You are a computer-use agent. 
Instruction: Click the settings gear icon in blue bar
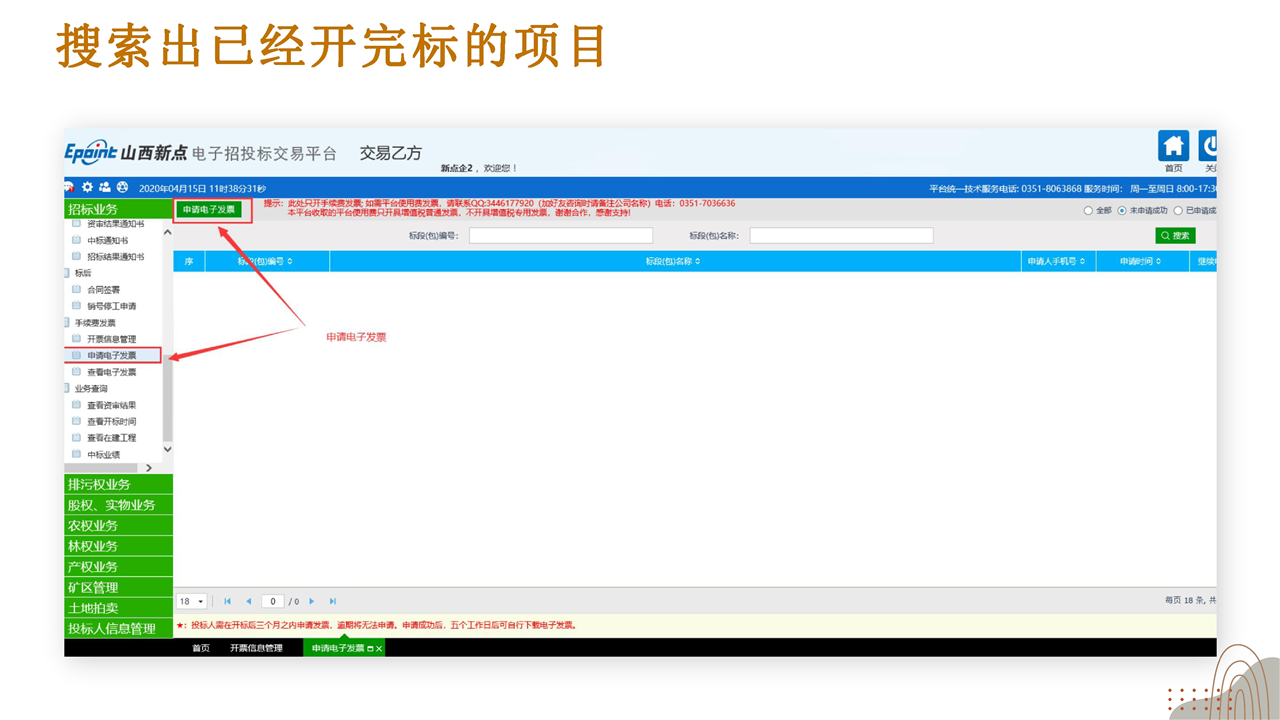[87, 187]
